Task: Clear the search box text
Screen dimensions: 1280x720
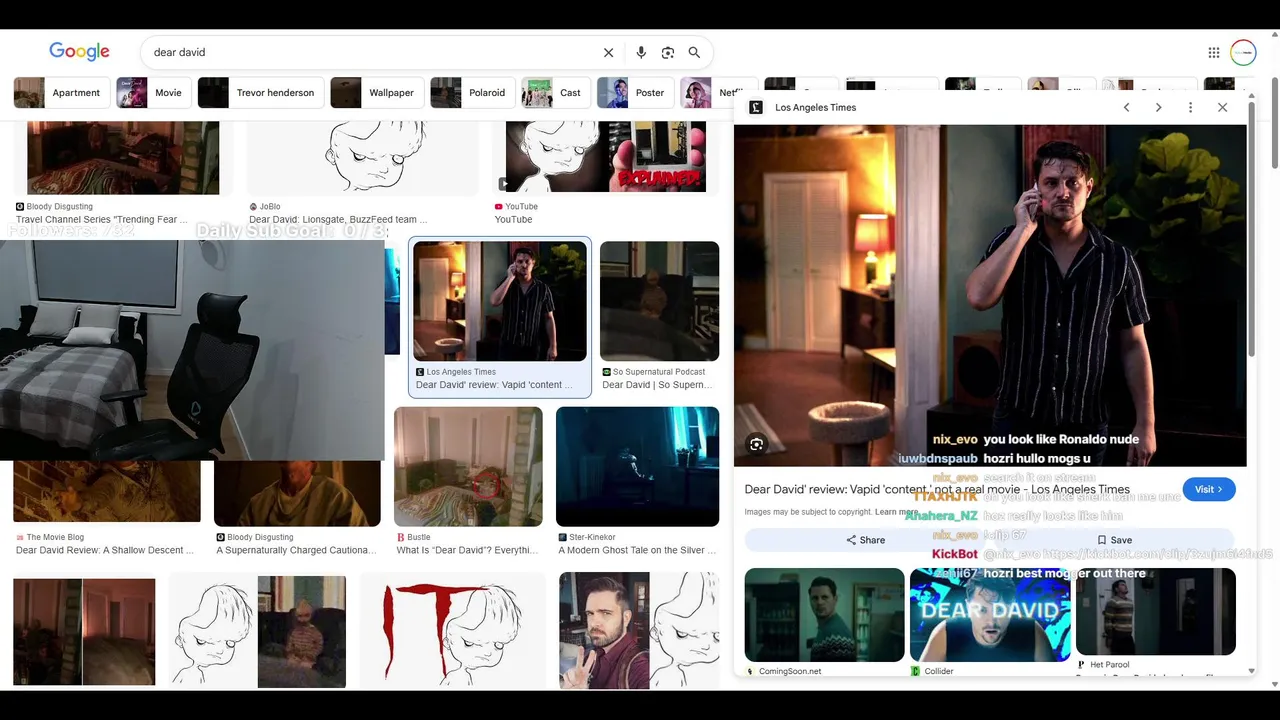Action: 608,53
